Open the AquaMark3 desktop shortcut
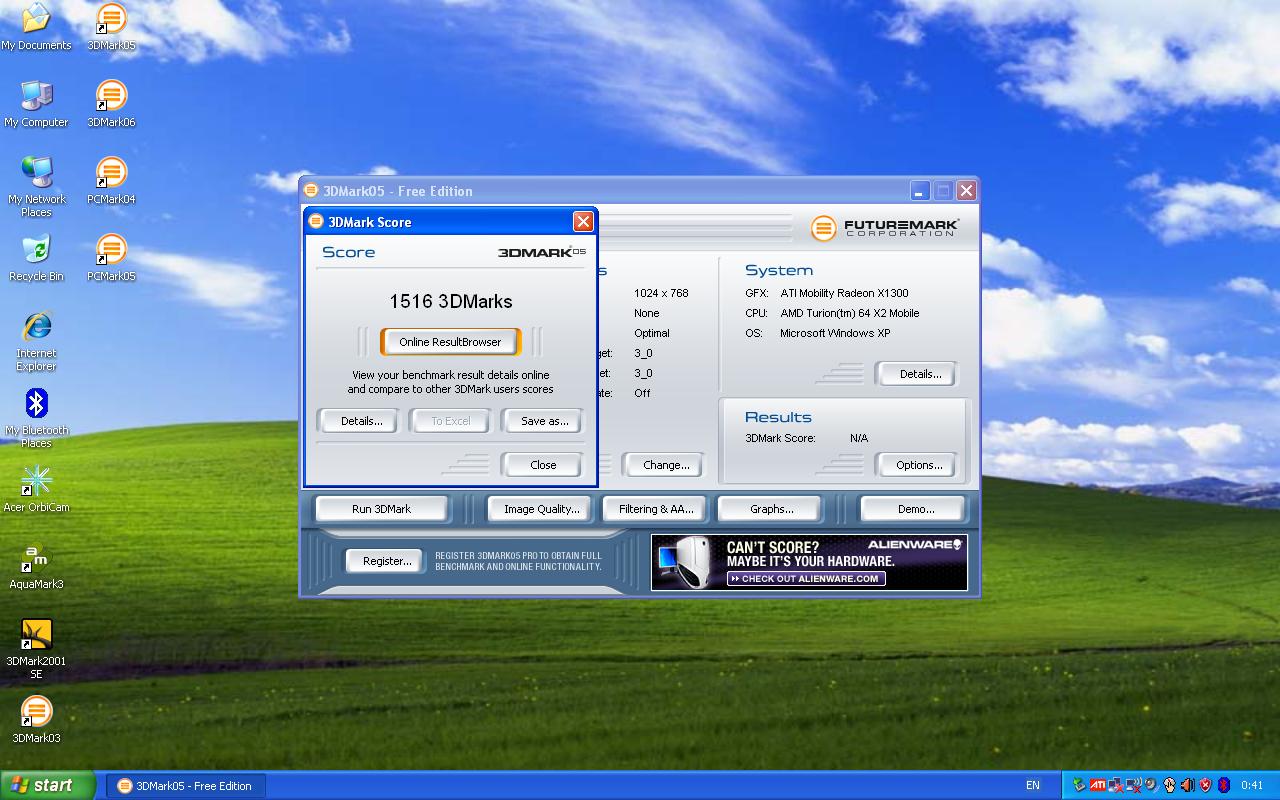The image size is (1280, 800). [36, 566]
